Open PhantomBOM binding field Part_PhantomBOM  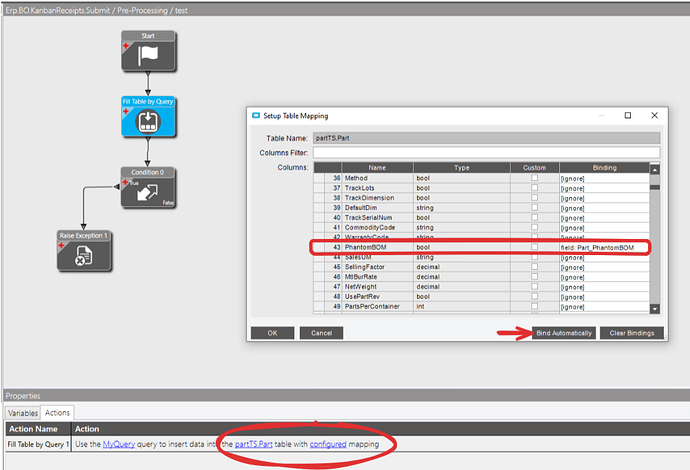(x=604, y=247)
